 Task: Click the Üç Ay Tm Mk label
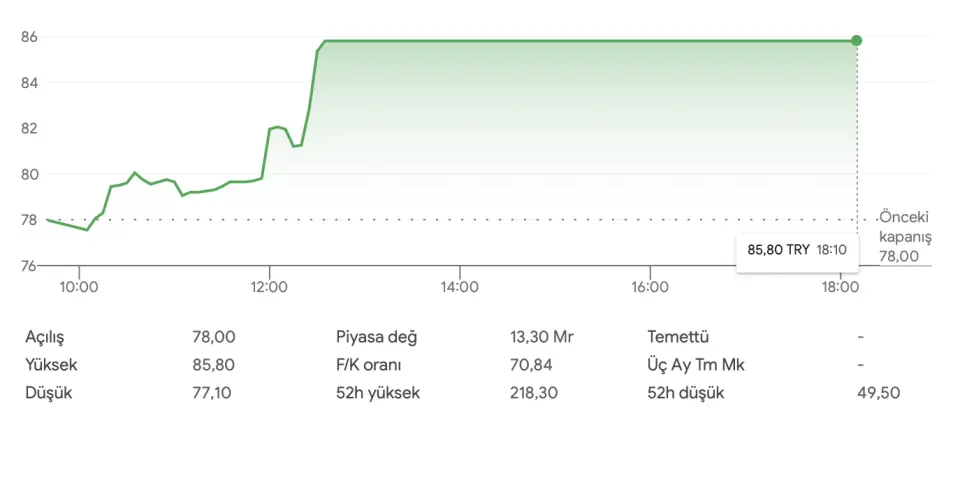click(x=696, y=365)
